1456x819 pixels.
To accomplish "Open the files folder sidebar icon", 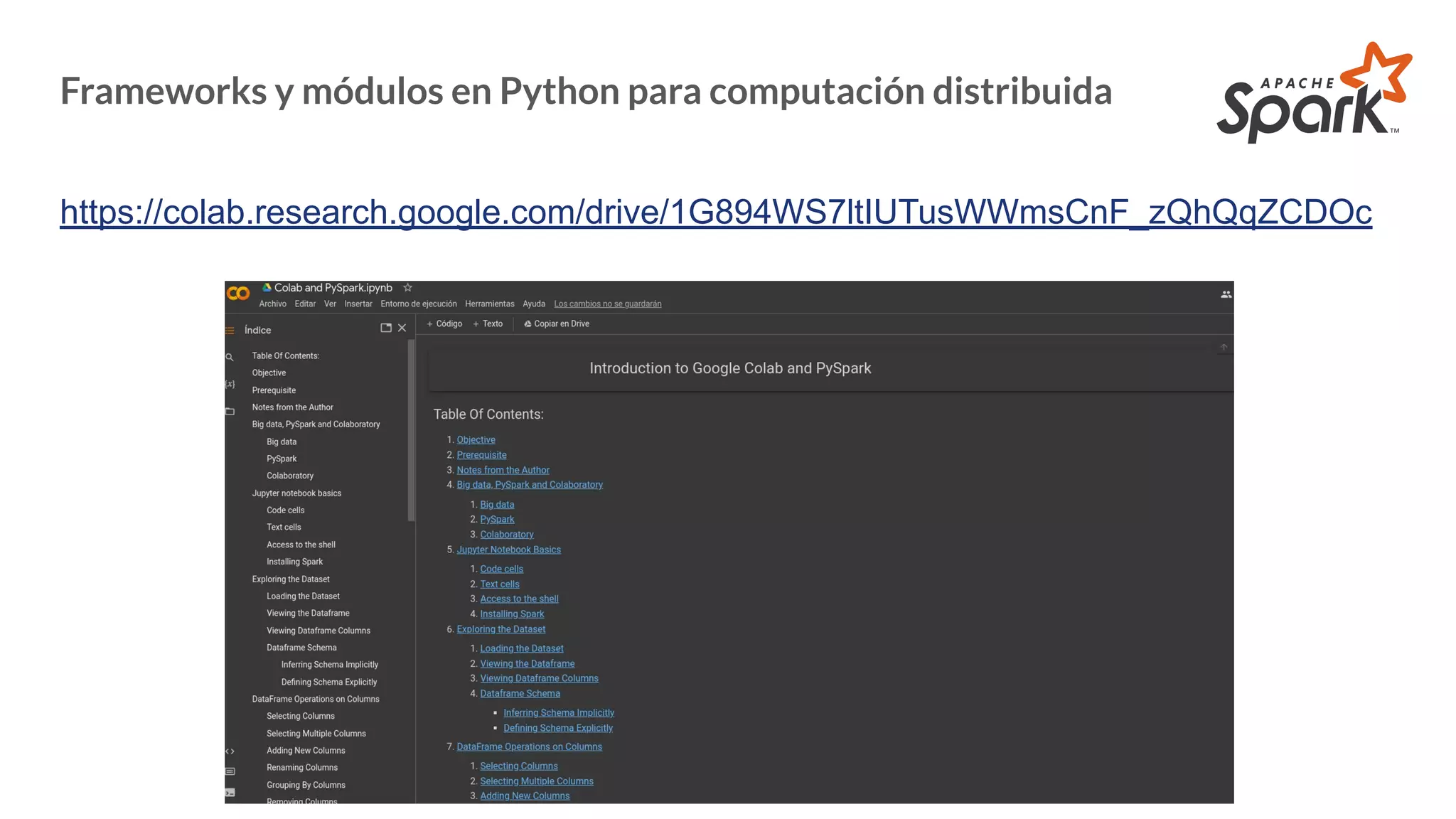I will pyautogui.click(x=230, y=411).
